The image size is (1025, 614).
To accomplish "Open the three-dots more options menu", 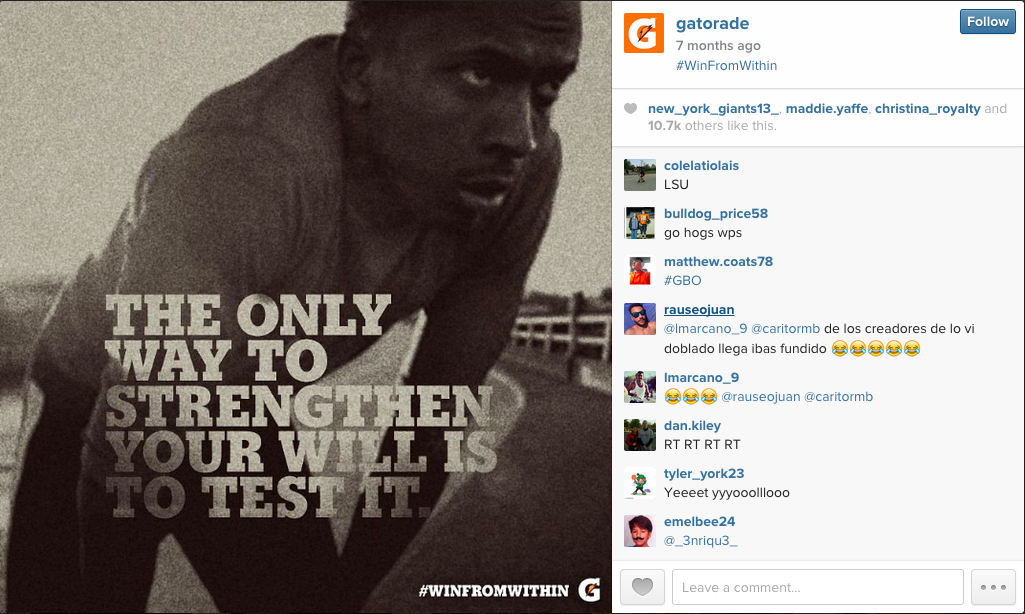I will (993, 587).
